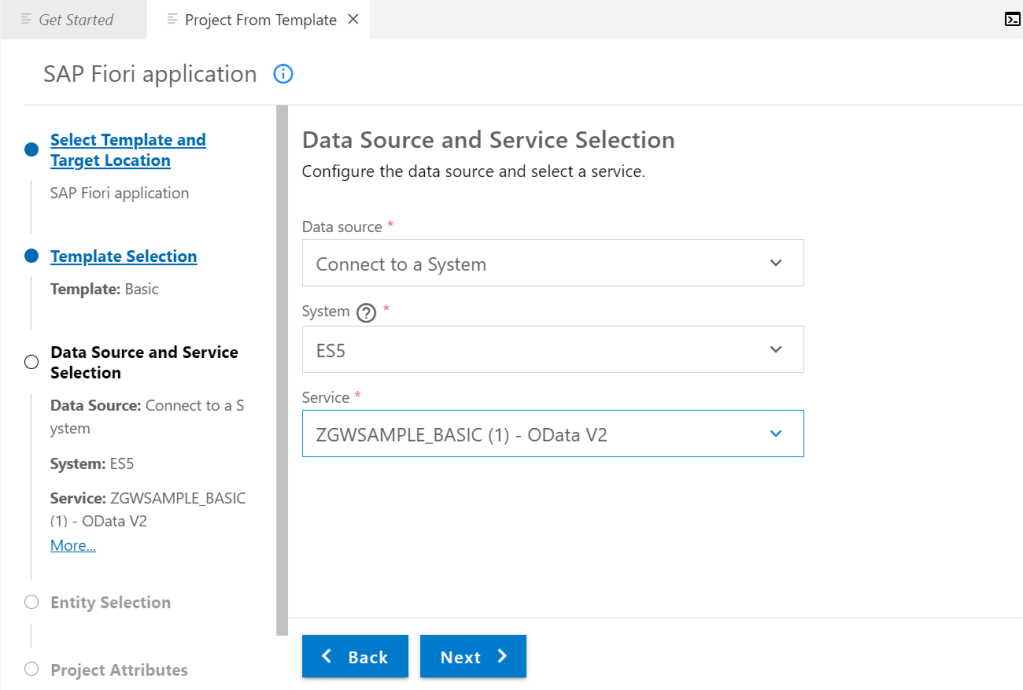Open the terminal panel icon at top right
Image resolution: width=1023 pixels, height=690 pixels.
1011,19
